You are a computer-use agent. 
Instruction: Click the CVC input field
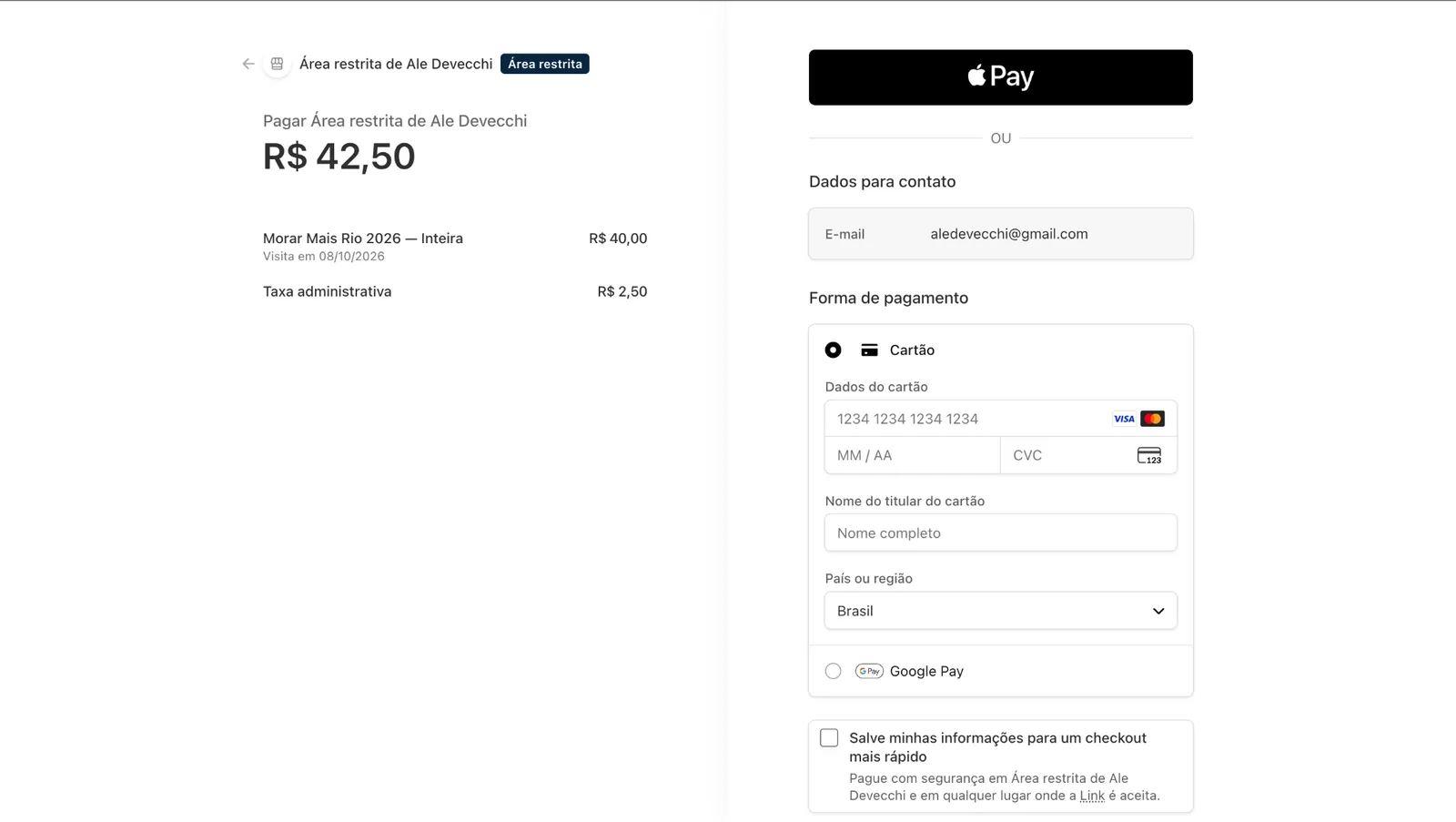pos(1089,455)
